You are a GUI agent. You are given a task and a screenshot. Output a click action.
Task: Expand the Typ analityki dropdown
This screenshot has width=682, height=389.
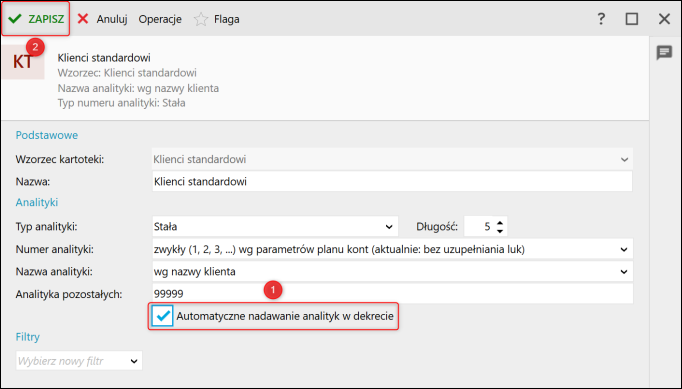(389, 227)
